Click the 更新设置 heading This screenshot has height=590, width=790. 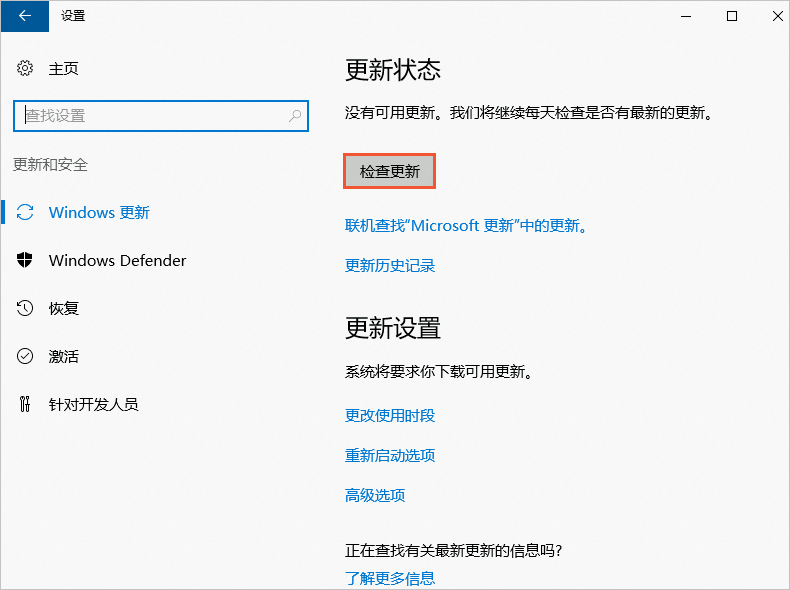pos(393,328)
